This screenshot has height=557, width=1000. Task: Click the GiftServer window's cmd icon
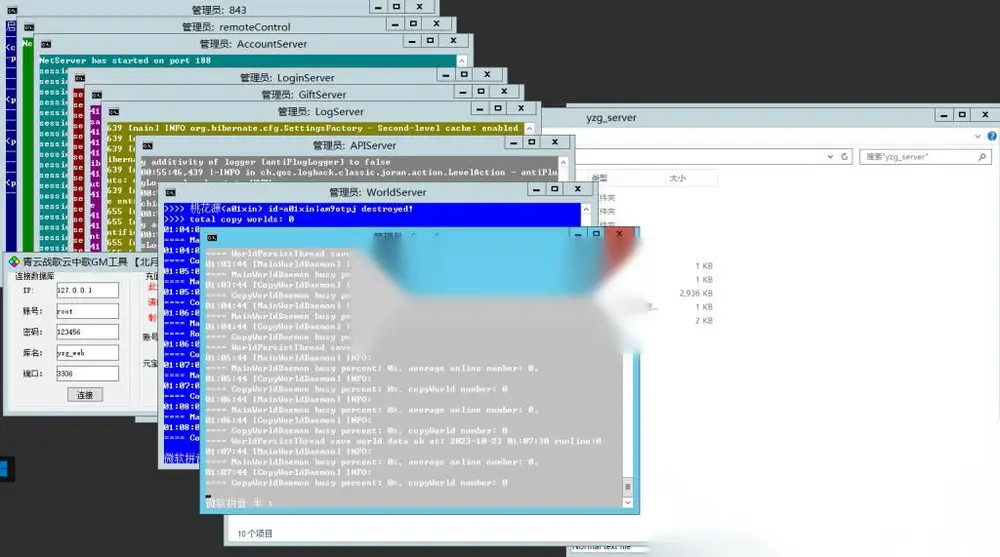pyautogui.click(x=96, y=95)
